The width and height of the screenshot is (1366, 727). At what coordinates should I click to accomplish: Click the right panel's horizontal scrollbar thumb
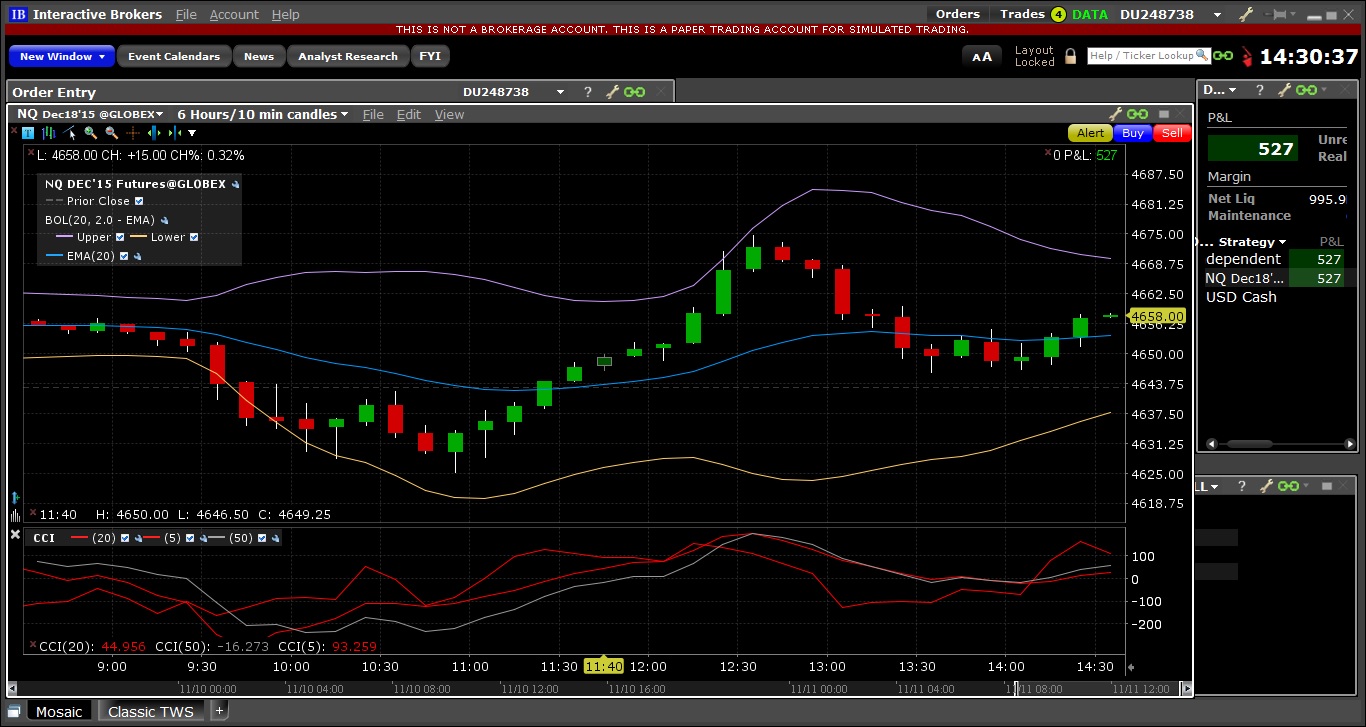(1251, 444)
